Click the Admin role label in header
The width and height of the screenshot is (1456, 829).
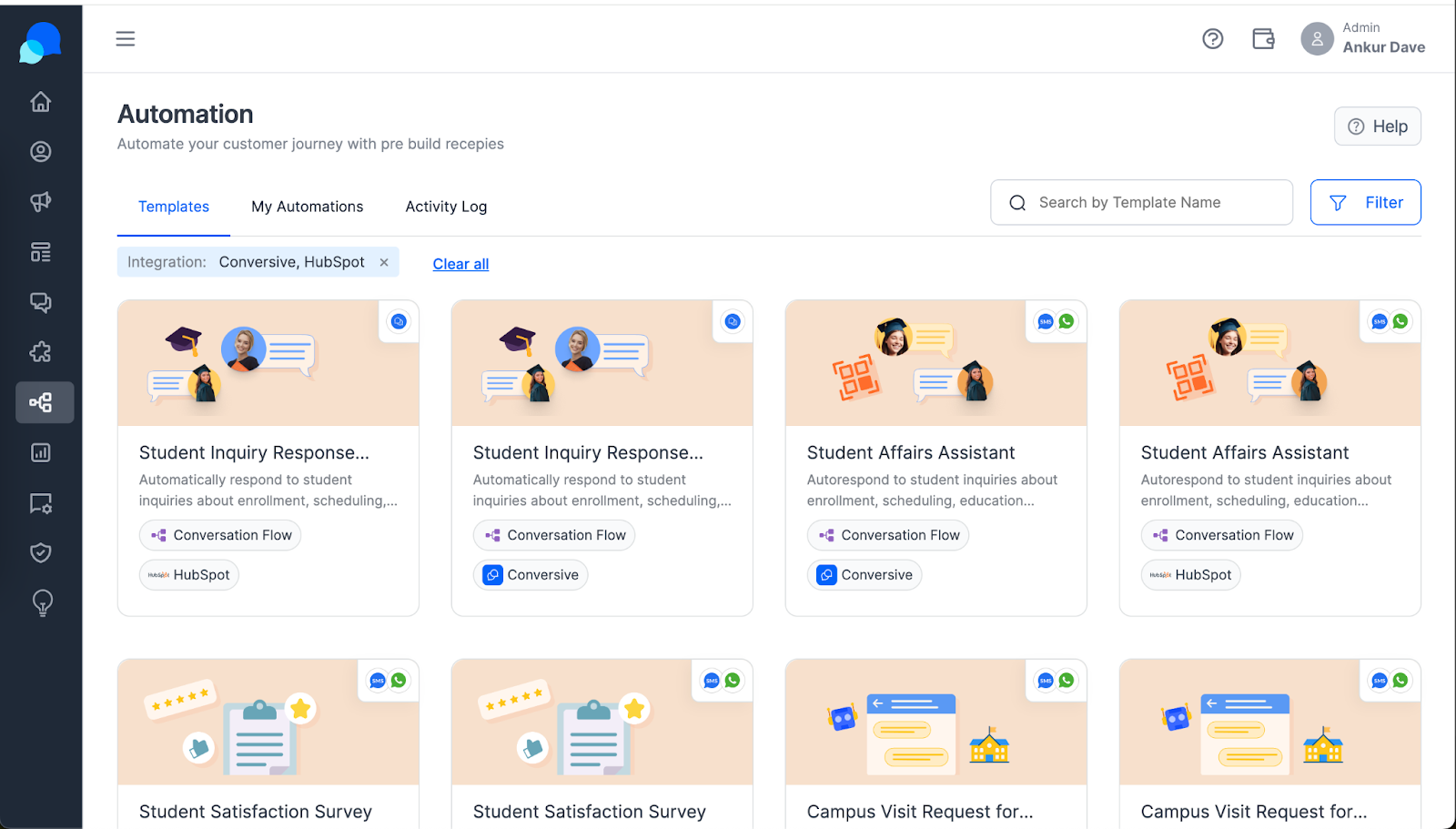point(1361,27)
